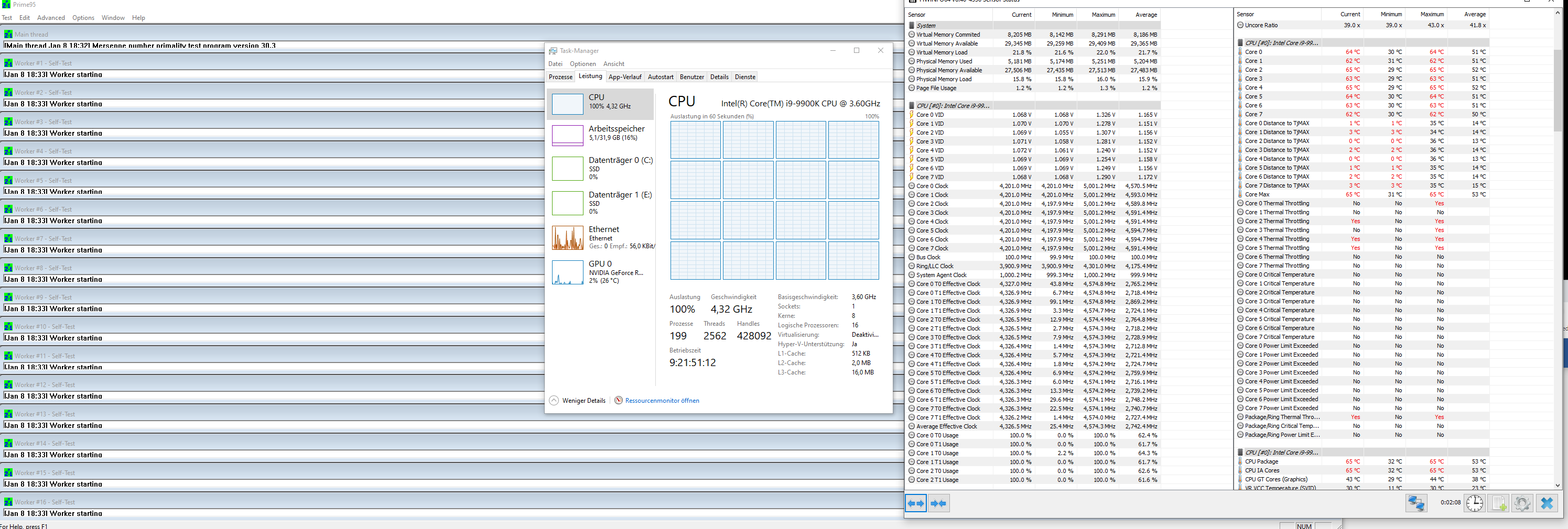This screenshot has height=529, width=1568.
Task: Open the Help menu in Prime95
Action: [139, 18]
